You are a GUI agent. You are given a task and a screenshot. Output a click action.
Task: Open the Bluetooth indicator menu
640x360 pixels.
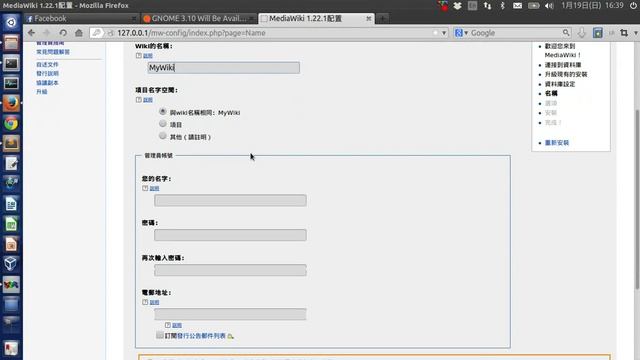point(502,6)
